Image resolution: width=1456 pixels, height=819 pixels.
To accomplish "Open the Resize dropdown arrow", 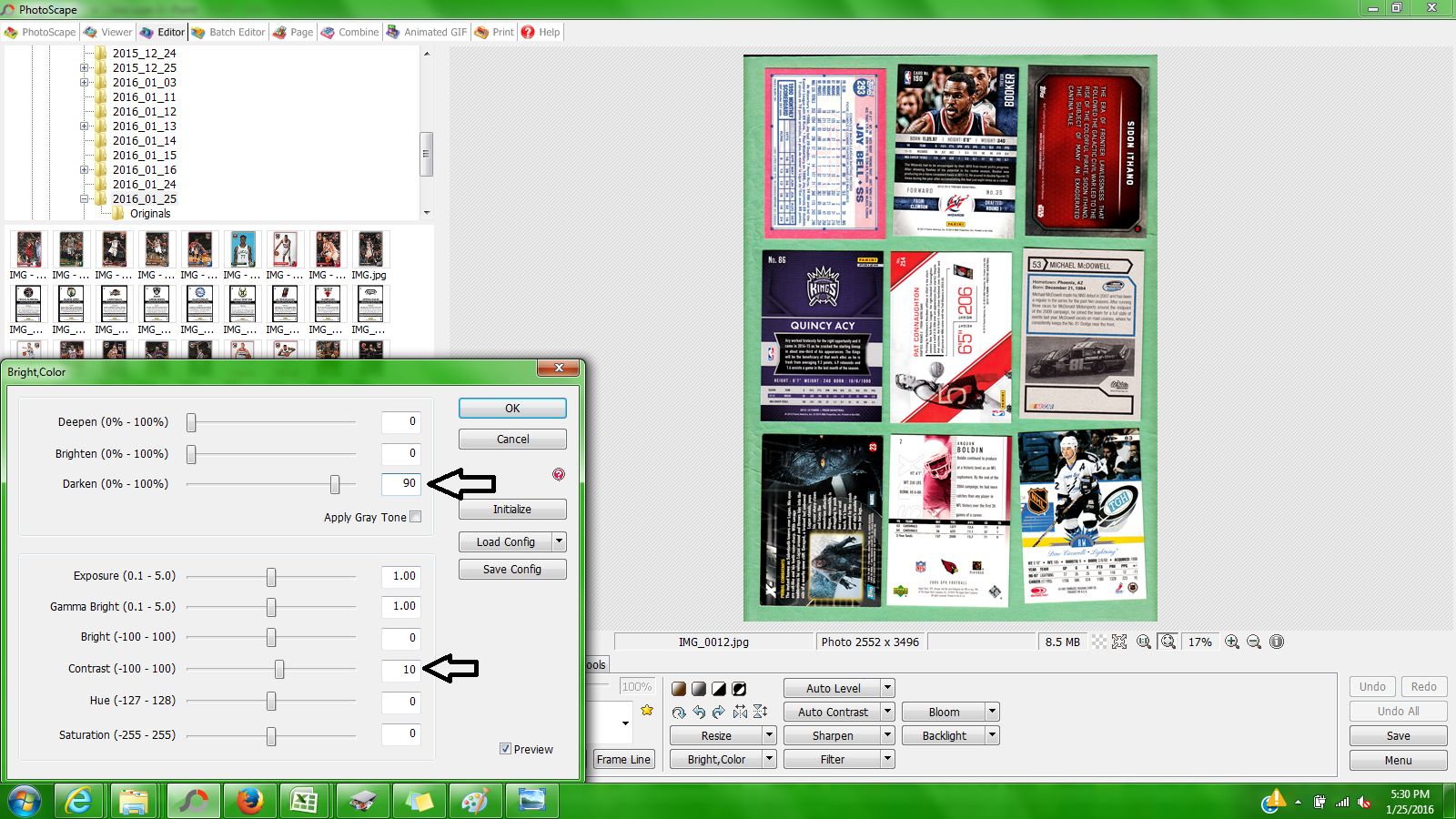I will (770, 735).
